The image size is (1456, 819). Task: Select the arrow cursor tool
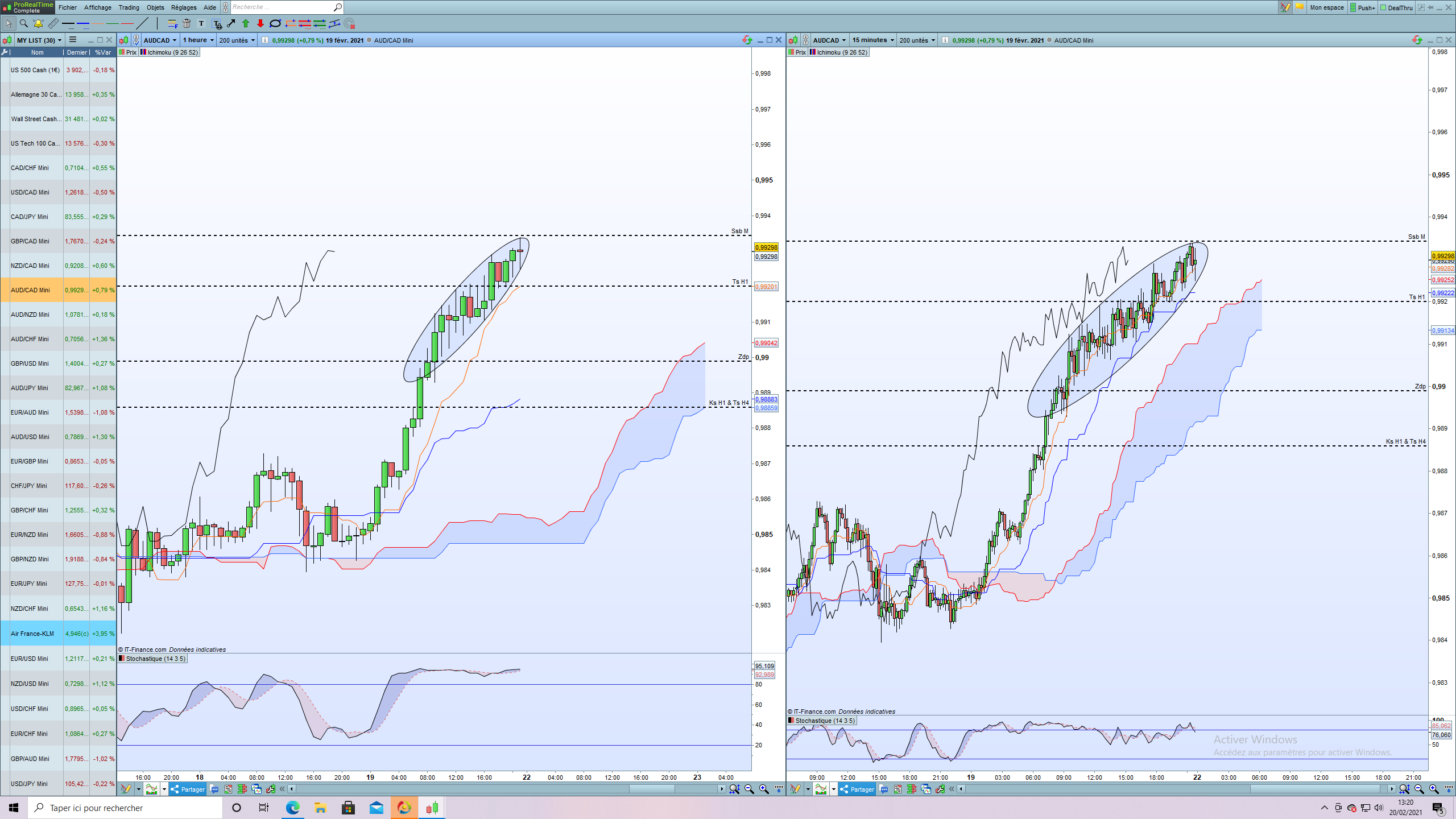coord(9,23)
